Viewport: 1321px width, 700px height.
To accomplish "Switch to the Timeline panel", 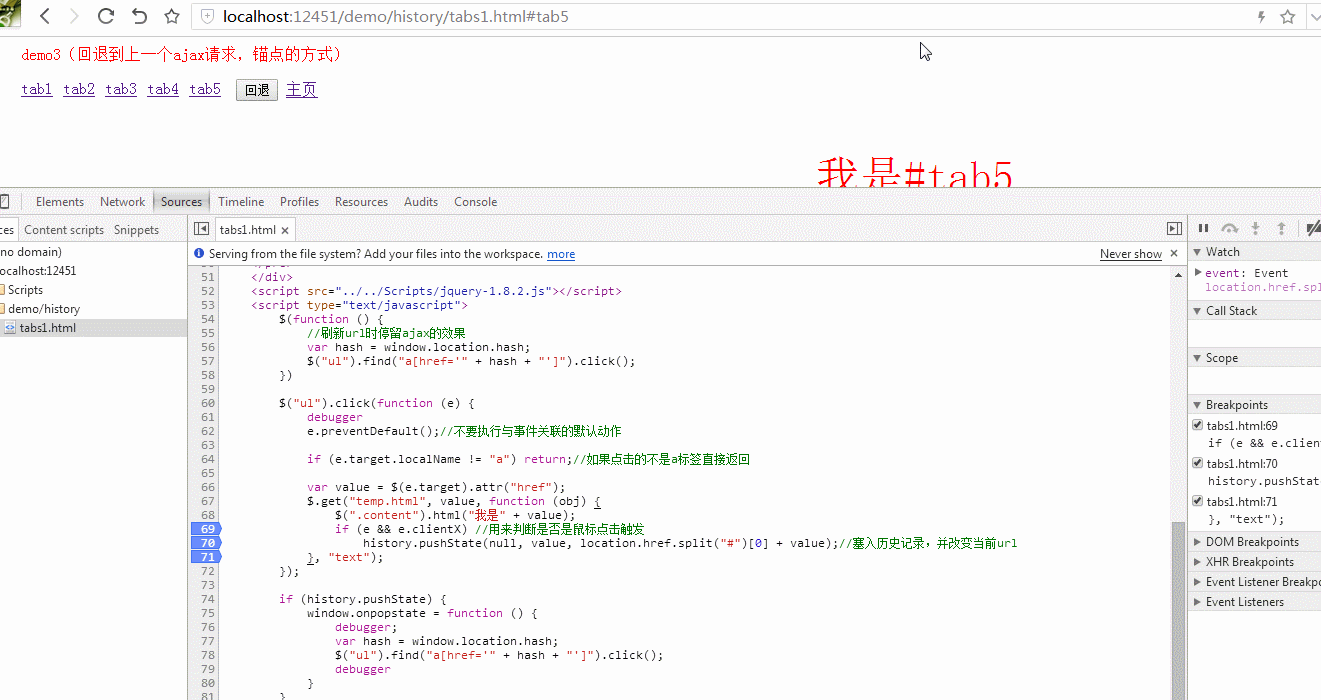I will click(241, 201).
